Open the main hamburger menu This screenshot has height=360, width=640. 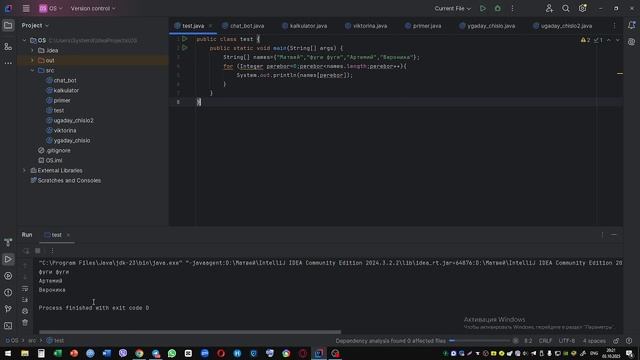point(26,8)
